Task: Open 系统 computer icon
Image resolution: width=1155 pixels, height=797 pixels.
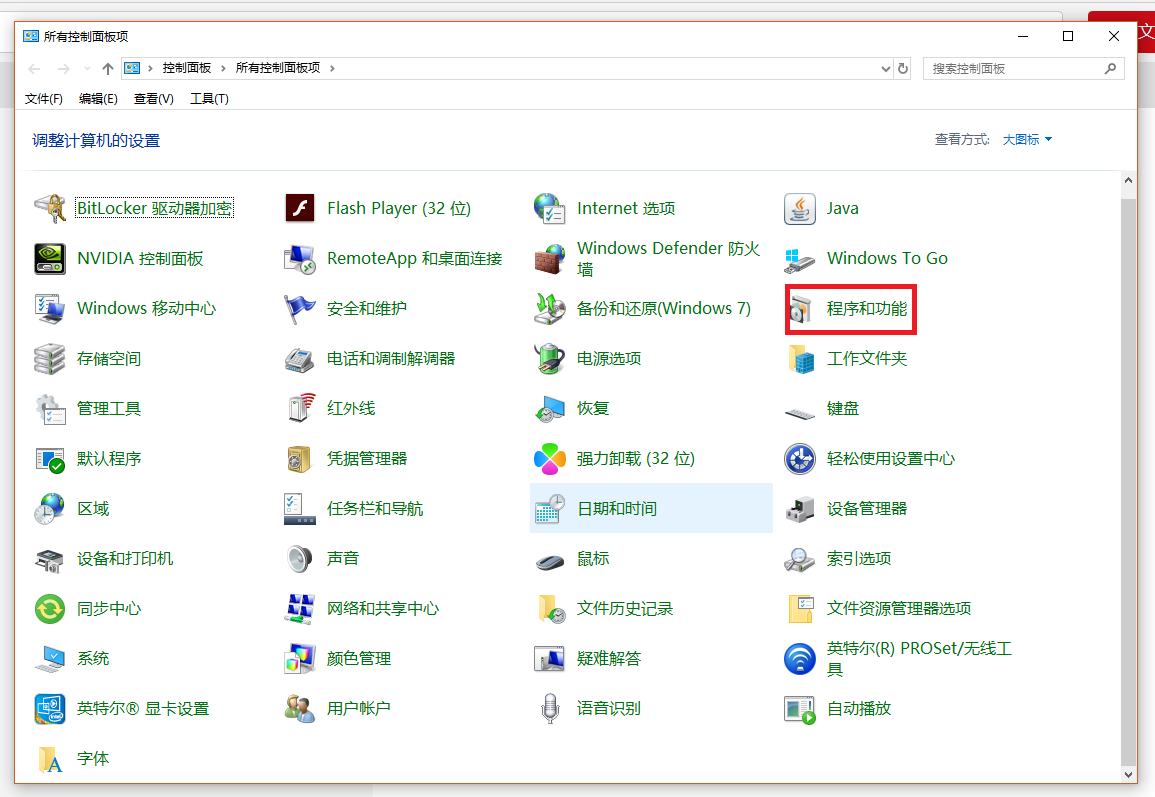Action: (x=50, y=659)
